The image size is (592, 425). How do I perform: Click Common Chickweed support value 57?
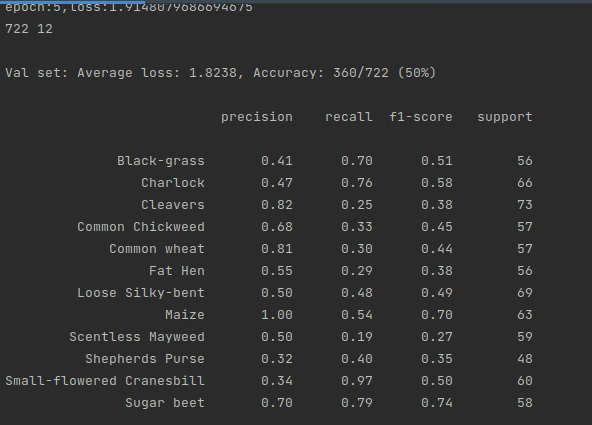coord(525,227)
